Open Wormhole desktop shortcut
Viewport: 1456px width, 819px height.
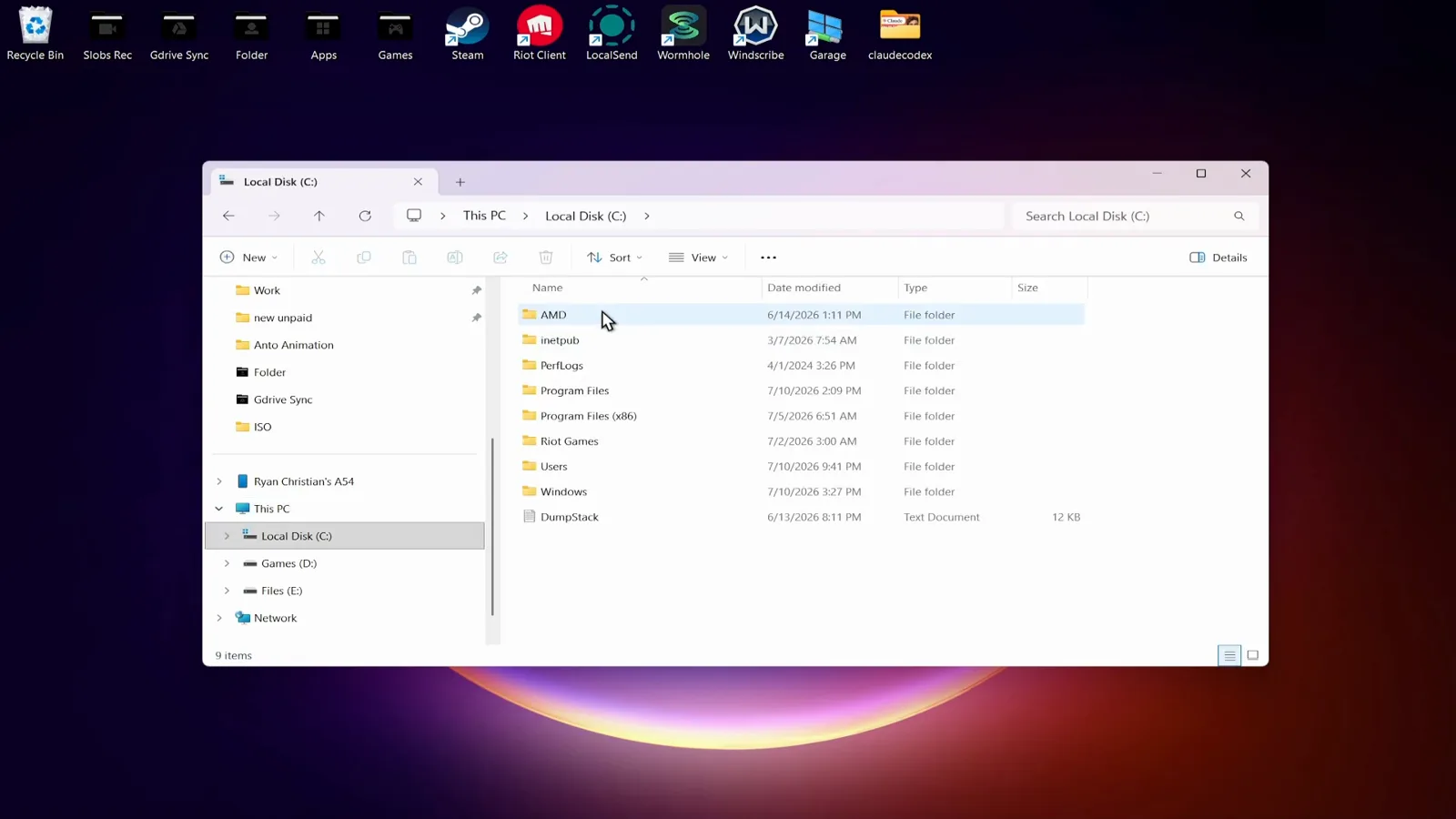point(683,33)
